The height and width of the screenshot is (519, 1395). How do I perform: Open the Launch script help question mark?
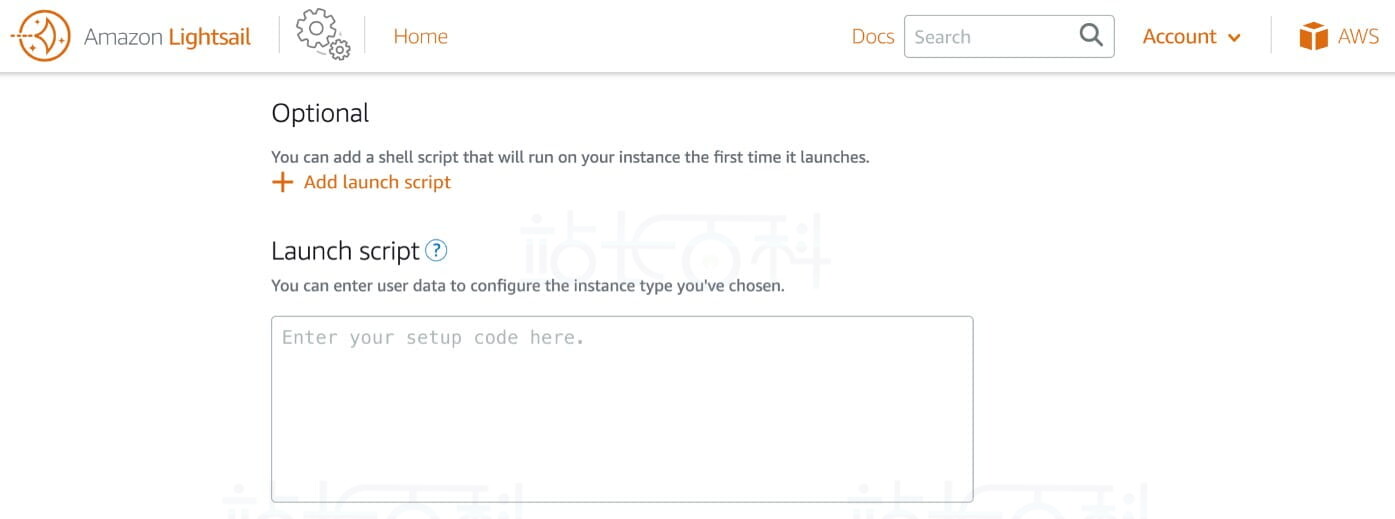pyautogui.click(x=436, y=250)
